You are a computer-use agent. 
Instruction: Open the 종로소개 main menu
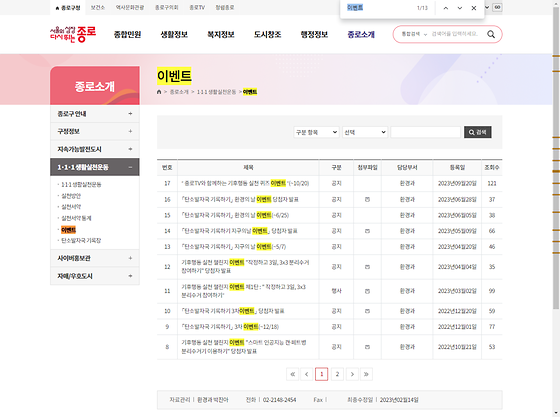361,35
